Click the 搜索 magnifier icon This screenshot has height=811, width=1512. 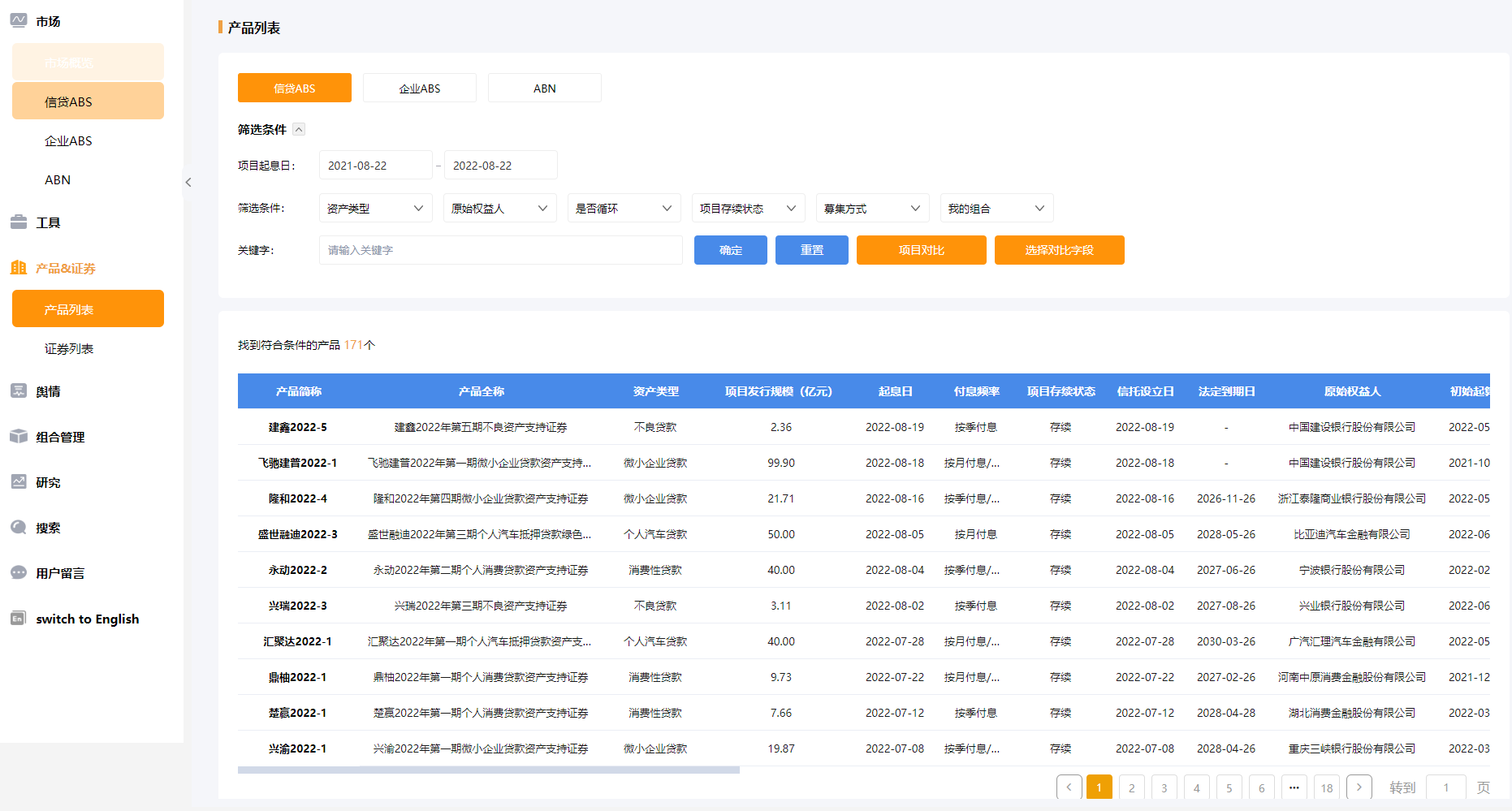[x=19, y=527]
